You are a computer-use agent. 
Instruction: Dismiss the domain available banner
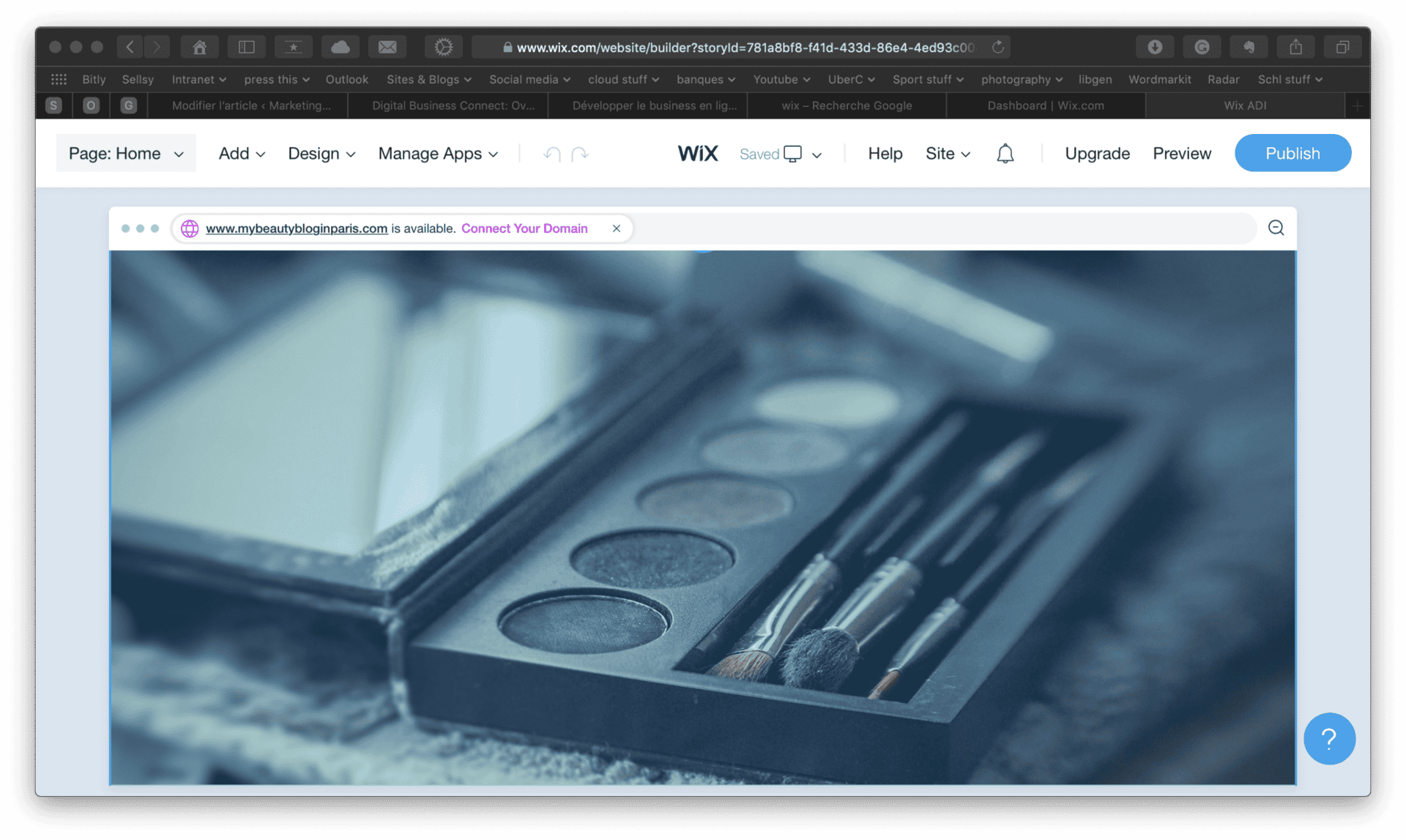(x=617, y=228)
